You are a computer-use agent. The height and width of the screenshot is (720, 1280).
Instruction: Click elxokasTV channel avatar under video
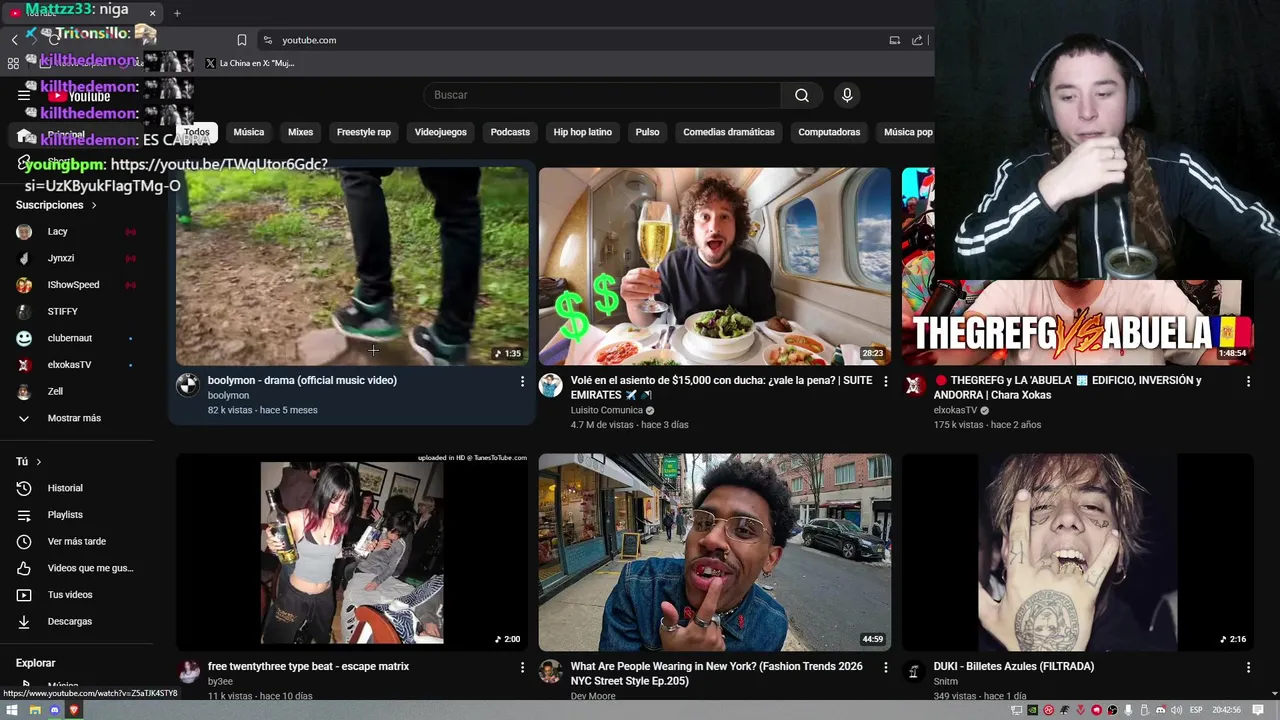pyautogui.click(x=914, y=385)
